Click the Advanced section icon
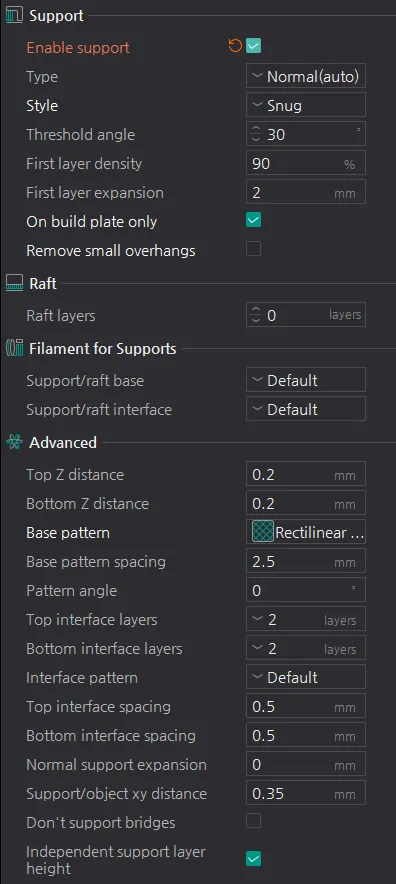Viewport: 396px width, 884px height. (14, 443)
